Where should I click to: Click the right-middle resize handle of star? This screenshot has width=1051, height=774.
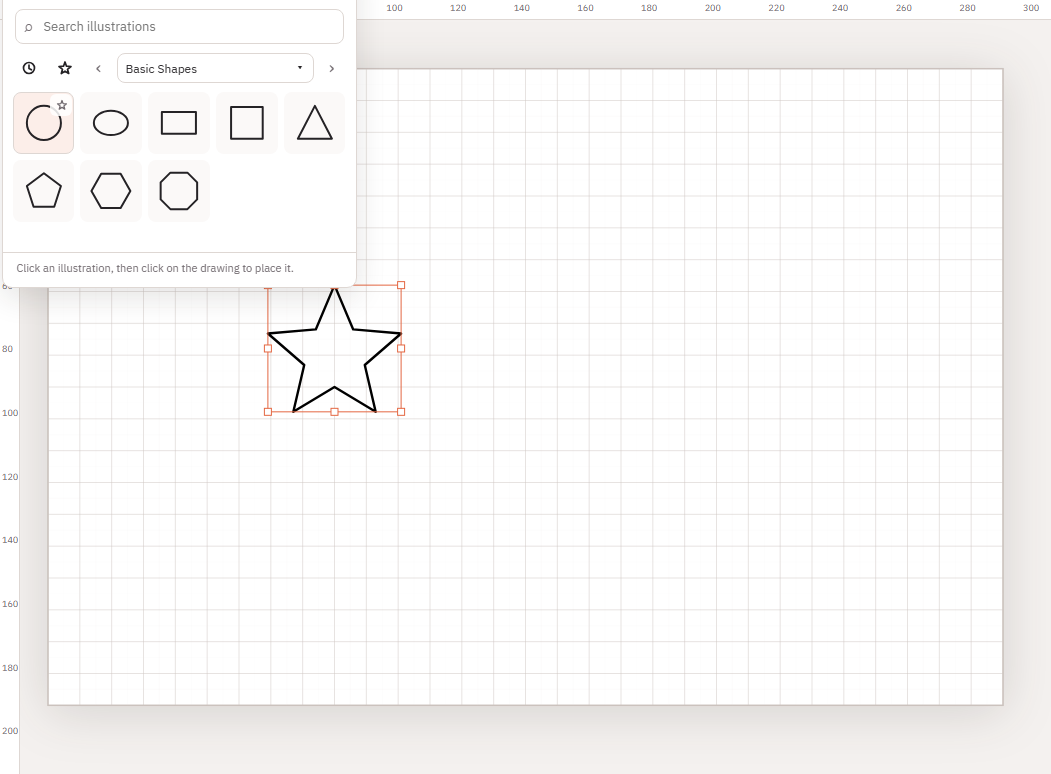[x=401, y=348]
